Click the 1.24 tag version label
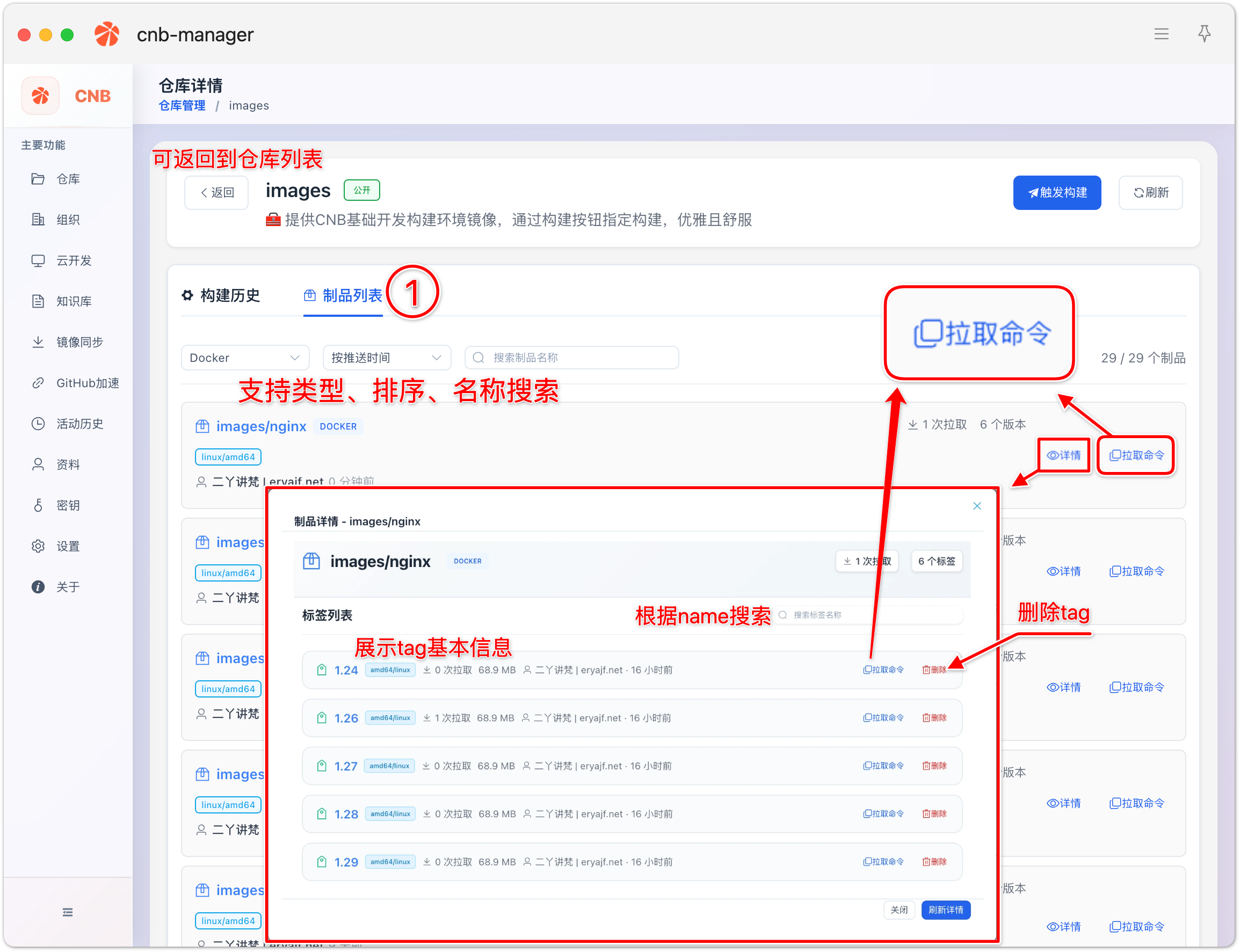Viewport: 1240px width, 952px height. [x=346, y=670]
